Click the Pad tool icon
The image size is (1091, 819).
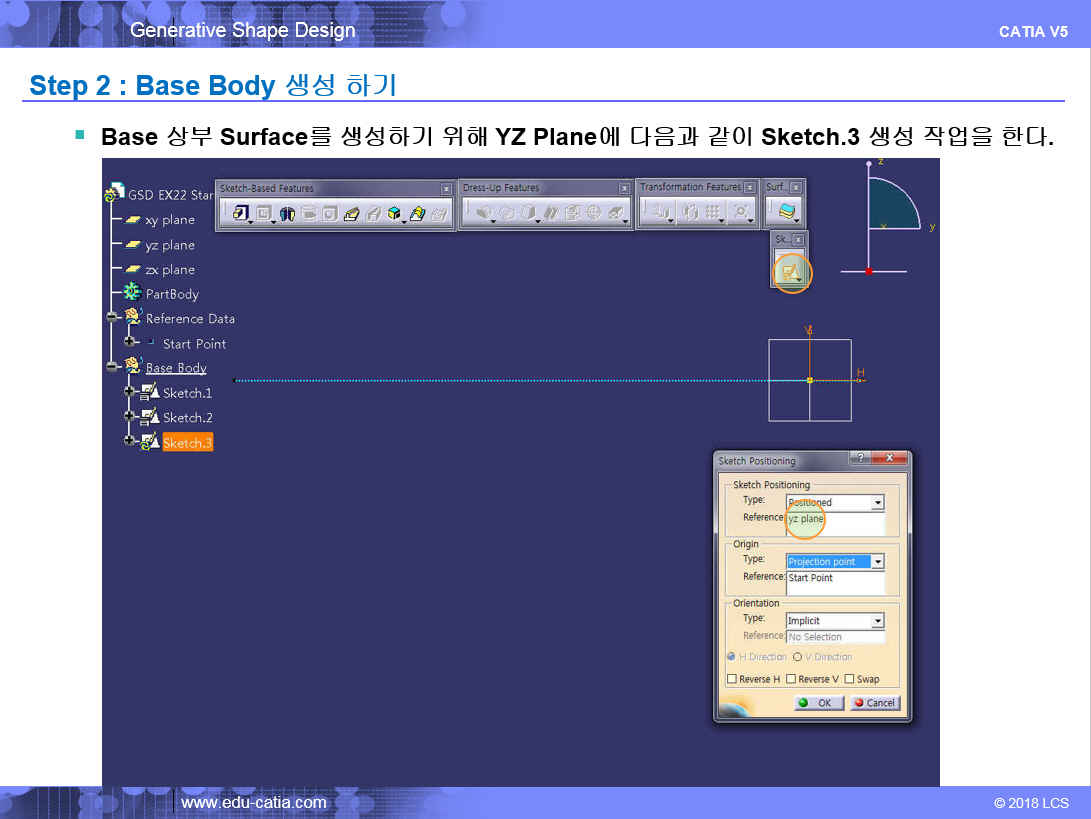click(x=241, y=213)
